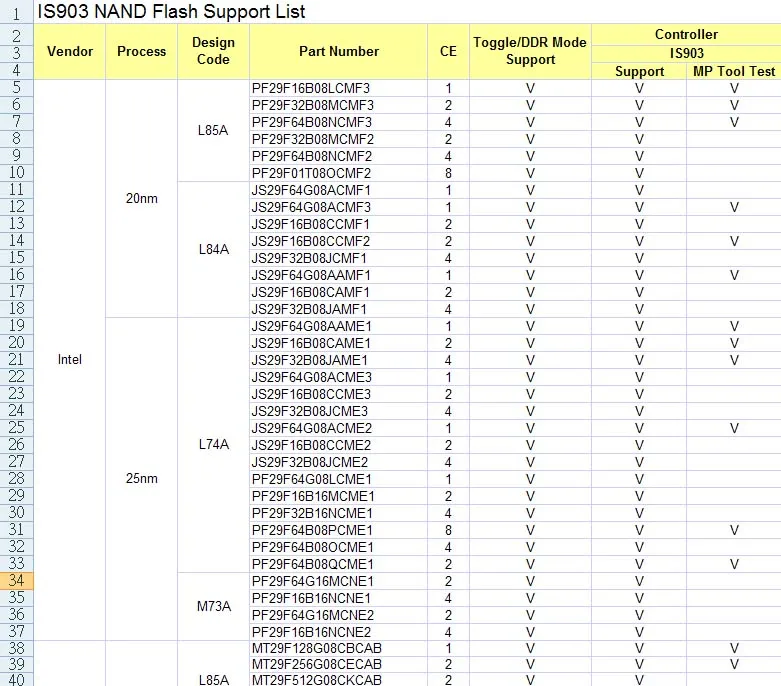Select cell JS29F64G08ACME2
Screen dimensions: 781x686
tap(338, 428)
